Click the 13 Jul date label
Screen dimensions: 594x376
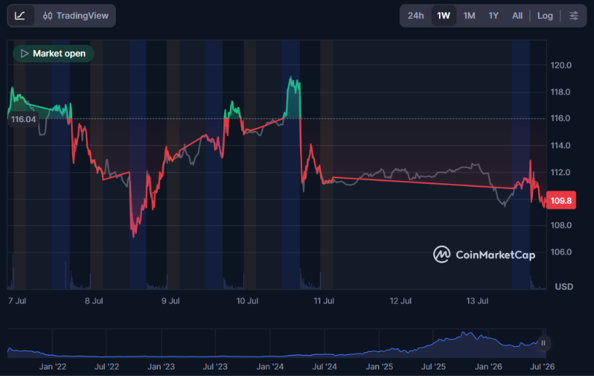(x=477, y=301)
